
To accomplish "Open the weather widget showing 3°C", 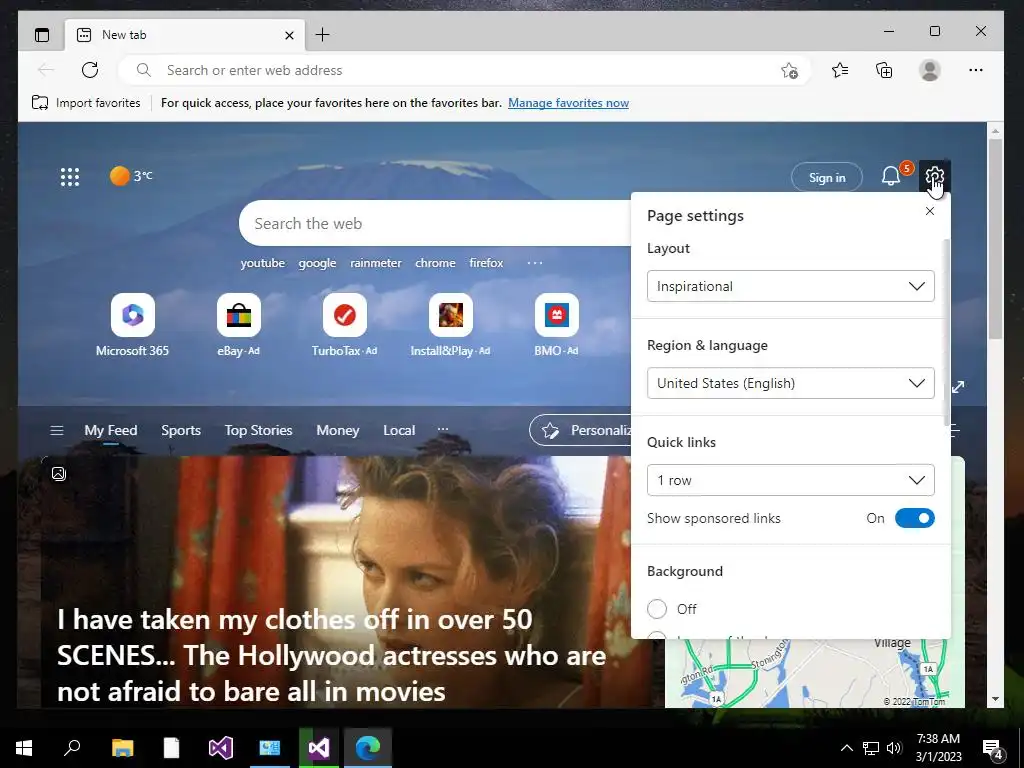I will pos(131,176).
